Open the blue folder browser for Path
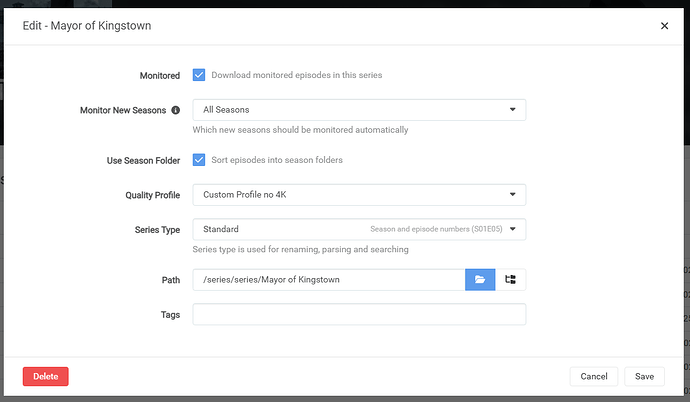 pos(480,280)
